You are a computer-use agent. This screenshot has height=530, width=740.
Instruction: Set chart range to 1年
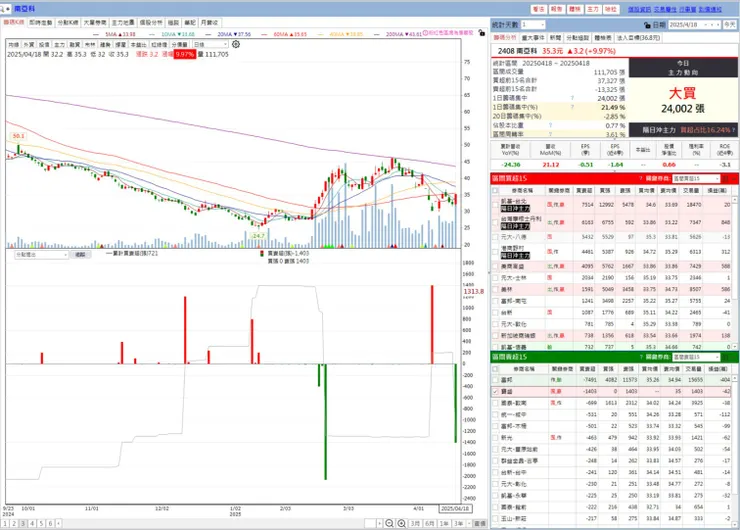tap(444, 523)
